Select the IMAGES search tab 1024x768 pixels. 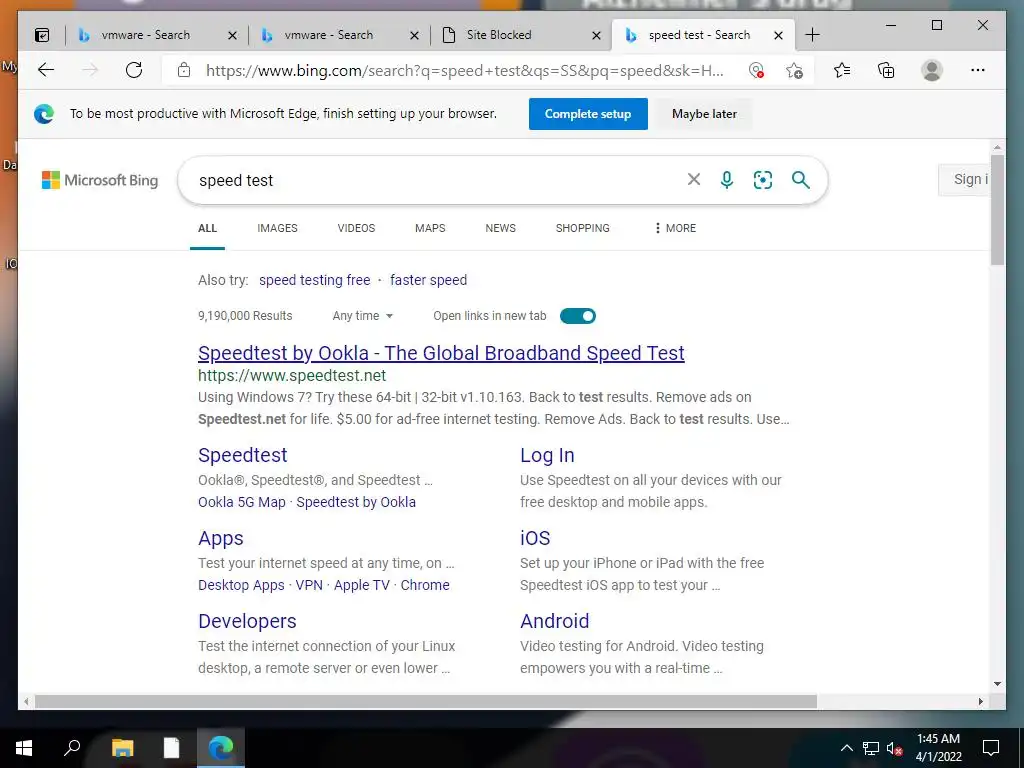pyautogui.click(x=278, y=228)
